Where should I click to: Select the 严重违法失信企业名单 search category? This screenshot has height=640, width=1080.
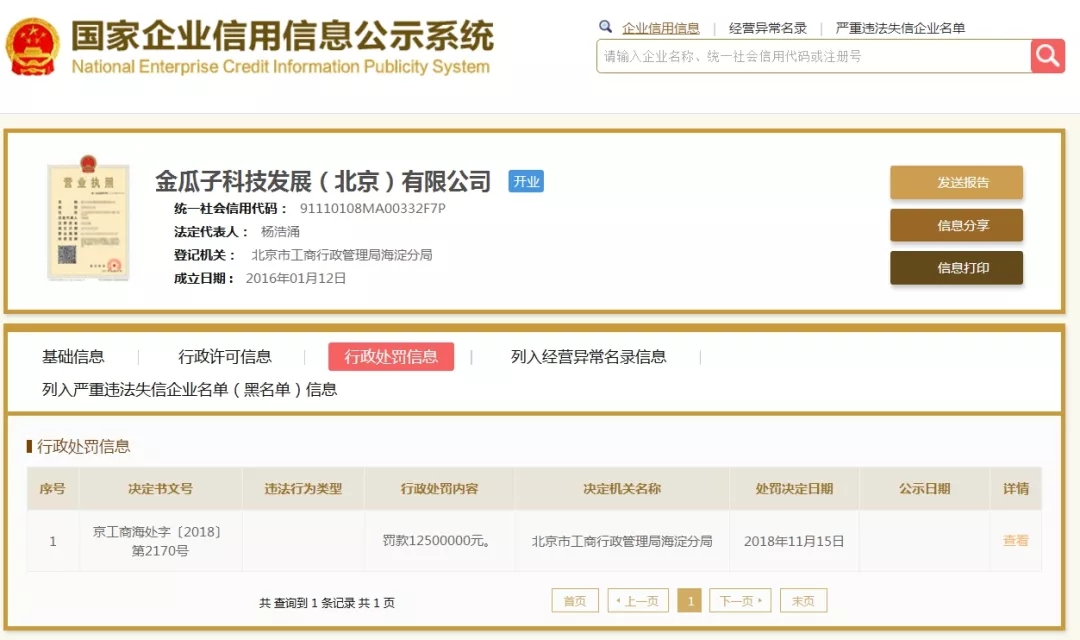pyautogui.click(x=900, y=28)
